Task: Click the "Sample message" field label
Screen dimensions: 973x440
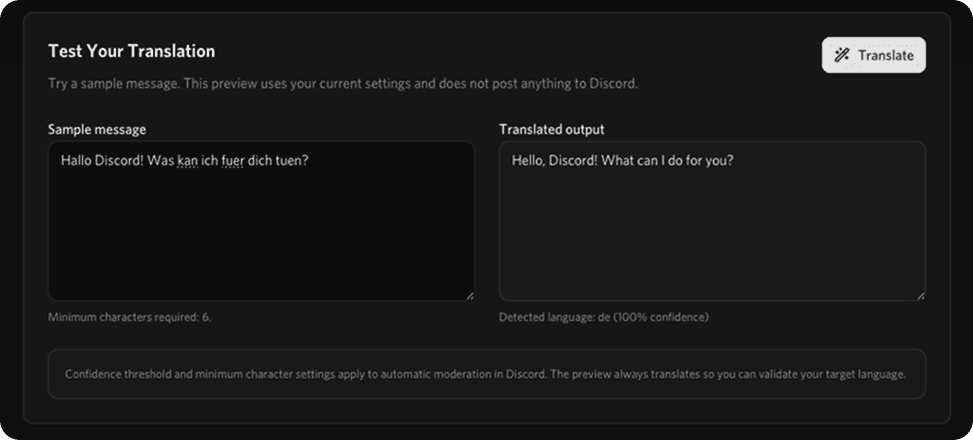Action: coord(97,129)
